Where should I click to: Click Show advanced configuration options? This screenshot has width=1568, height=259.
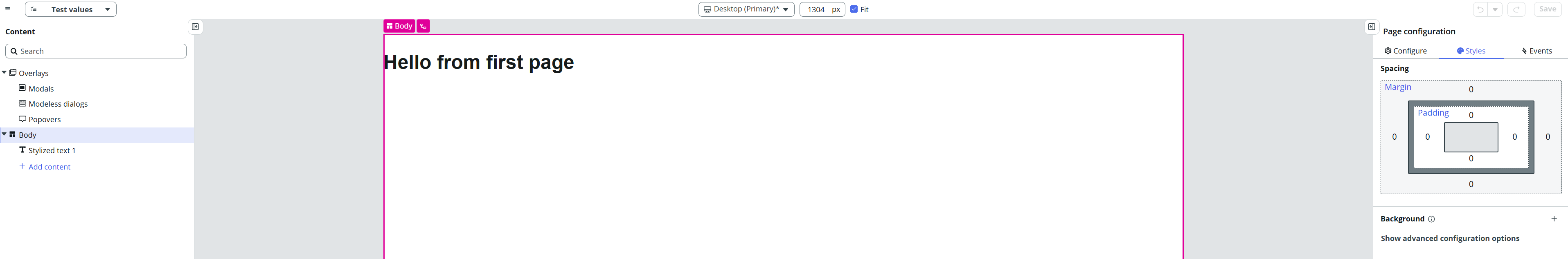click(x=1450, y=238)
